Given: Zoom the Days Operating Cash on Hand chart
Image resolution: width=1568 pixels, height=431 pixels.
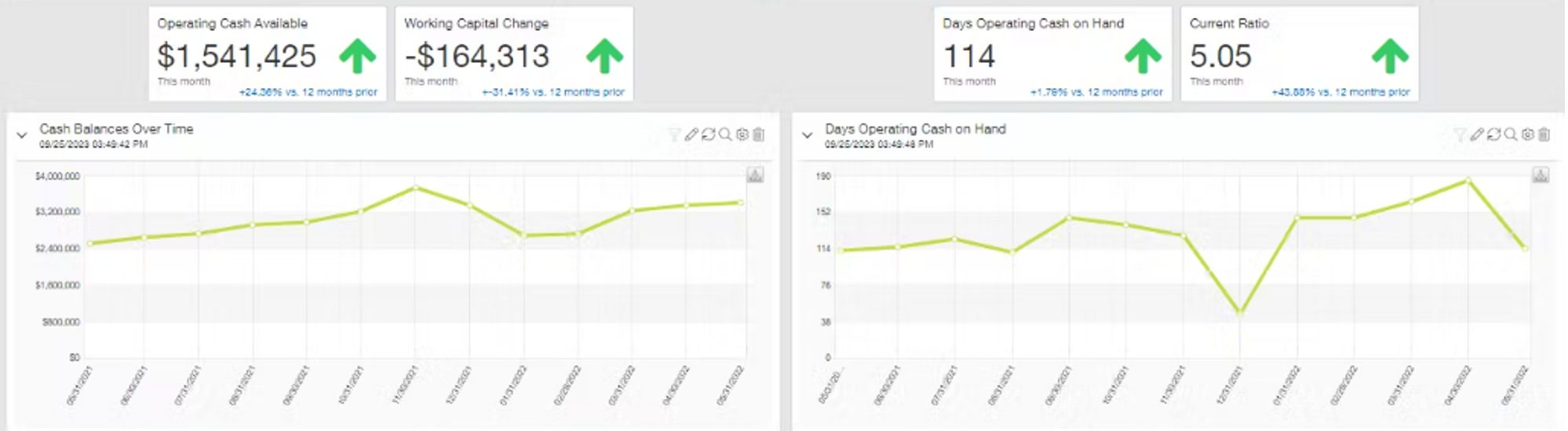Looking at the screenshot, I should (1511, 135).
